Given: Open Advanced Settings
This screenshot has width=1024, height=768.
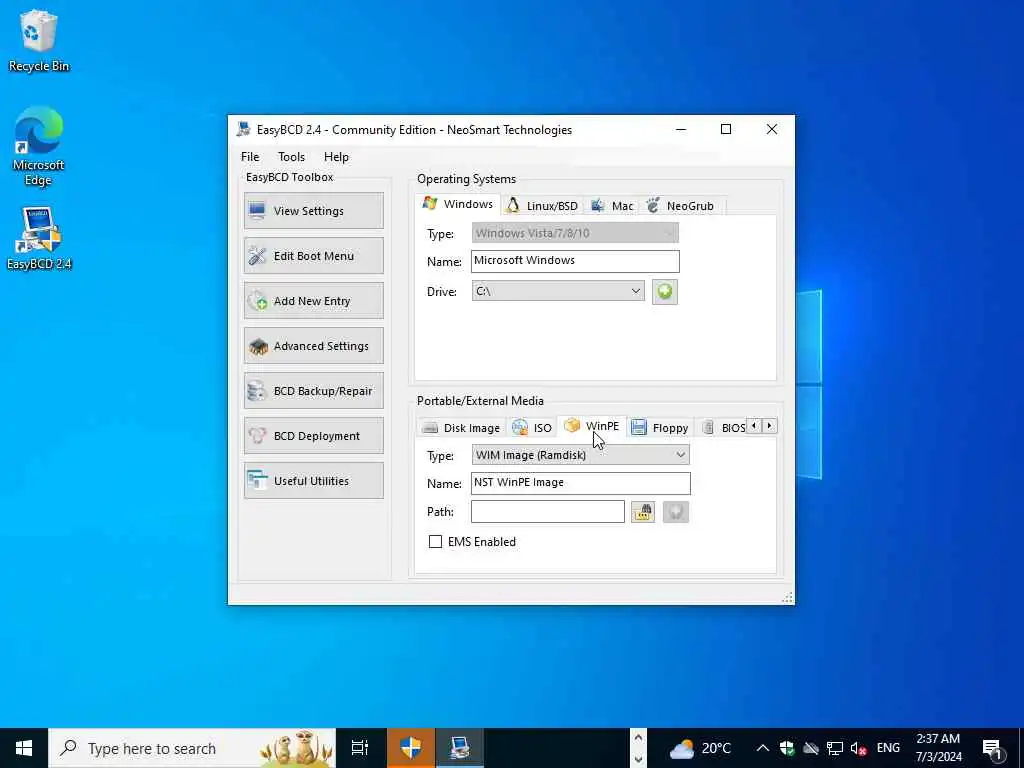Looking at the screenshot, I should (x=313, y=346).
